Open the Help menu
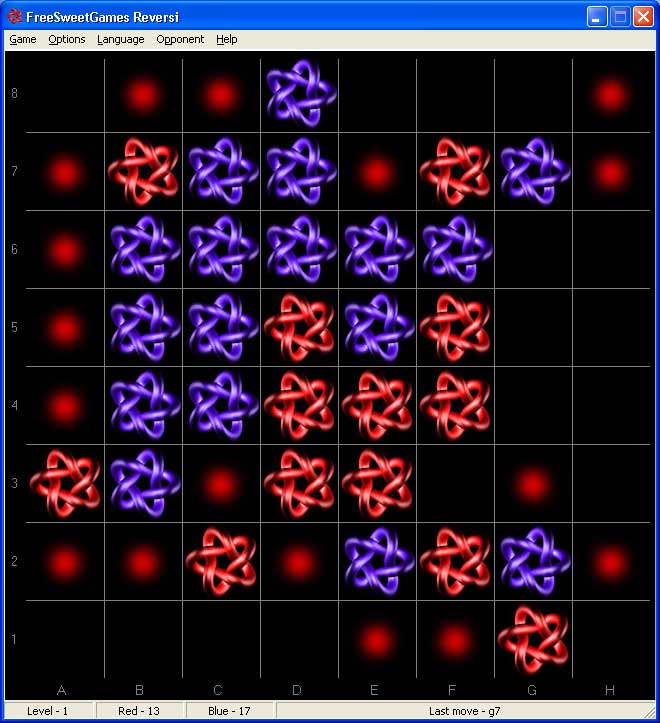This screenshot has width=660, height=723. 227,39
